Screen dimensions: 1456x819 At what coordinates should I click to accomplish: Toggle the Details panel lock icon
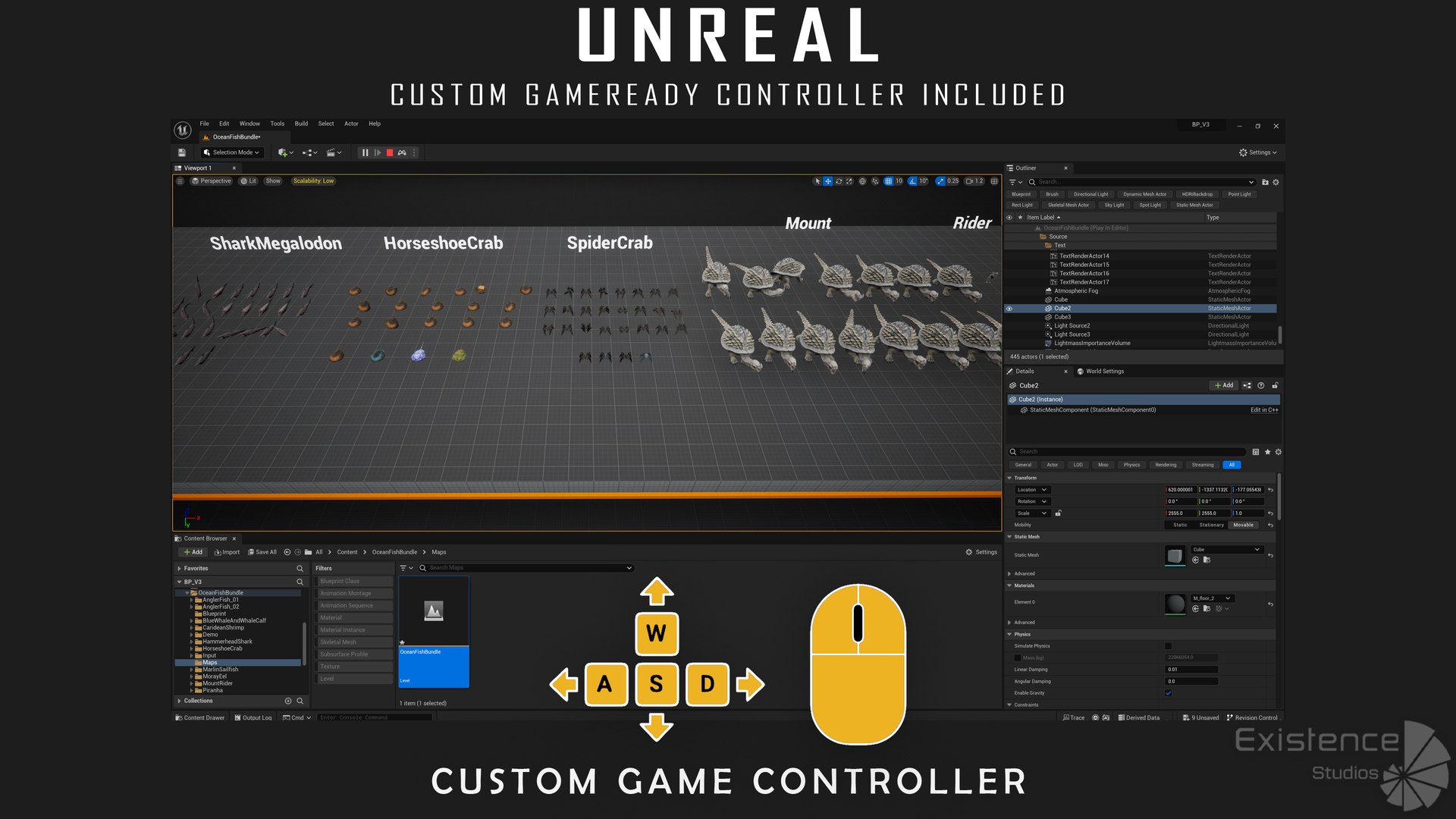coord(1275,385)
